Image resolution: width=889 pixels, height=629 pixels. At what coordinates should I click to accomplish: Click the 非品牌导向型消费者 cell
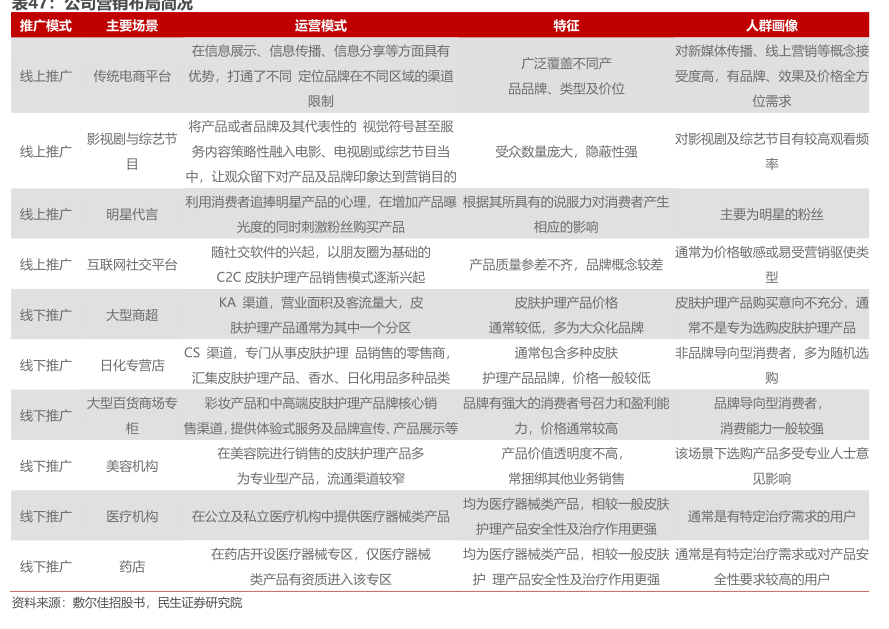coord(772,365)
